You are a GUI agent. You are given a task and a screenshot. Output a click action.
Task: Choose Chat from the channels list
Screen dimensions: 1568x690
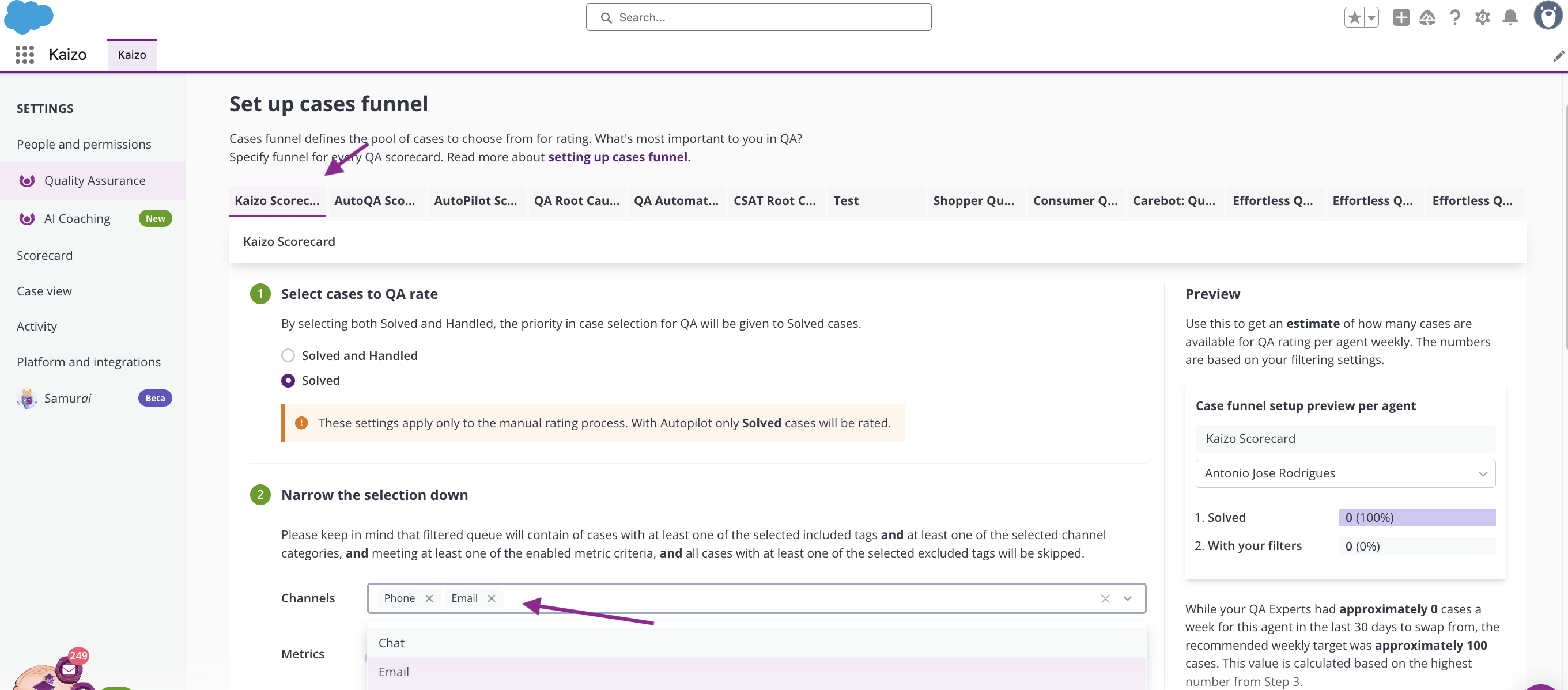click(757, 643)
